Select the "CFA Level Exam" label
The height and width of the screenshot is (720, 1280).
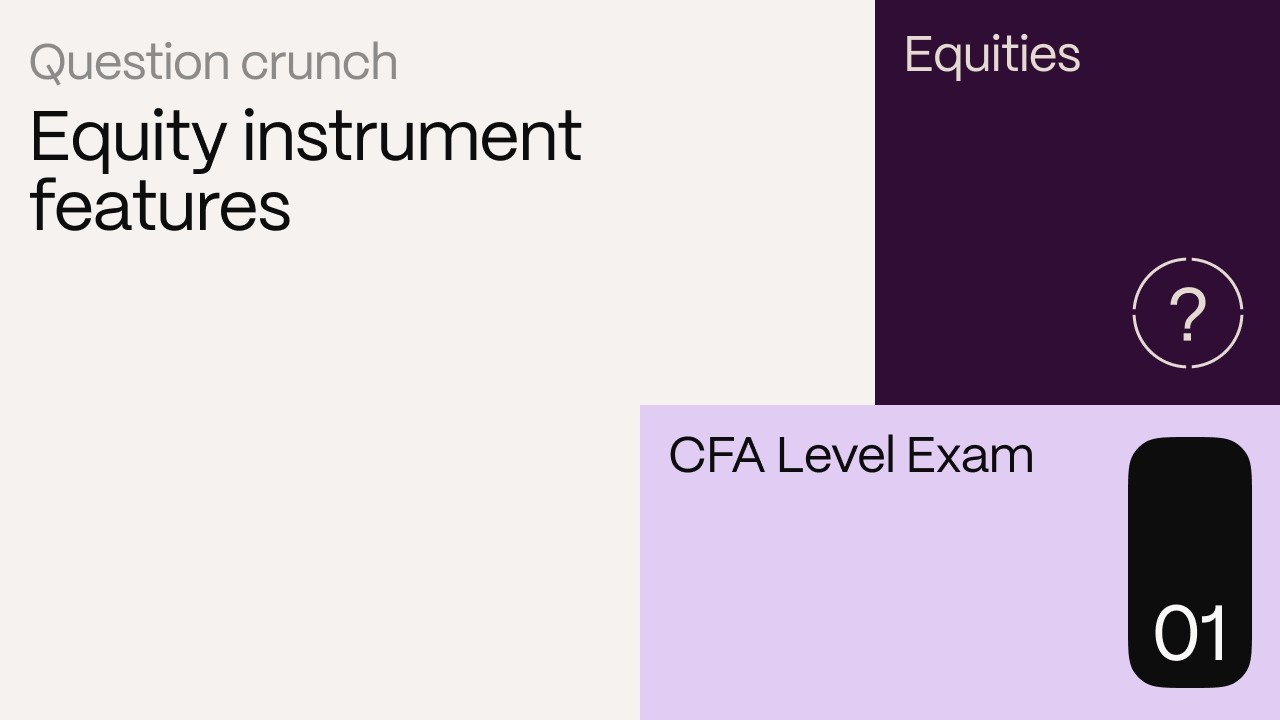click(851, 455)
